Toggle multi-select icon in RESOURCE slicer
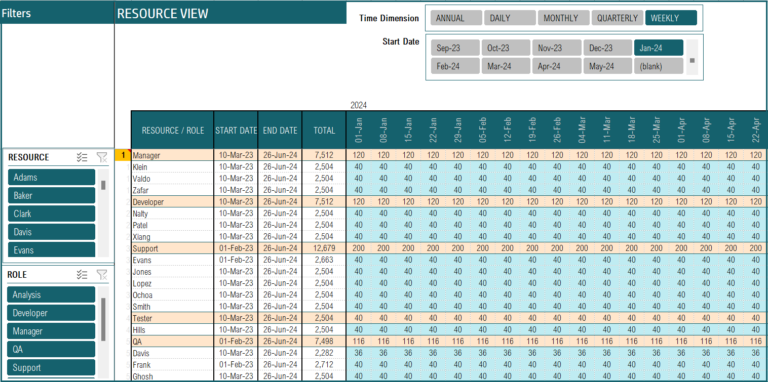Image resolution: width=768 pixels, height=382 pixels. 82,157
